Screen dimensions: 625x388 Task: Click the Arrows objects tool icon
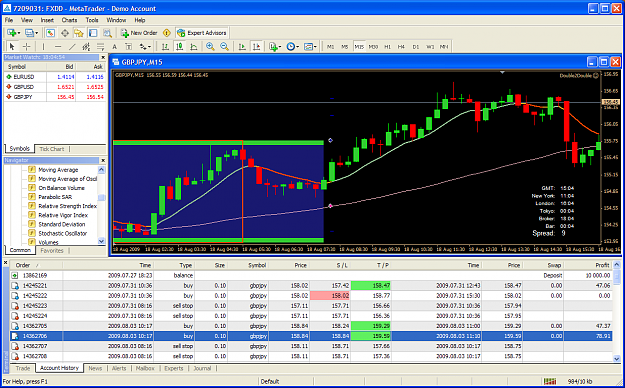[x=142, y=47]
